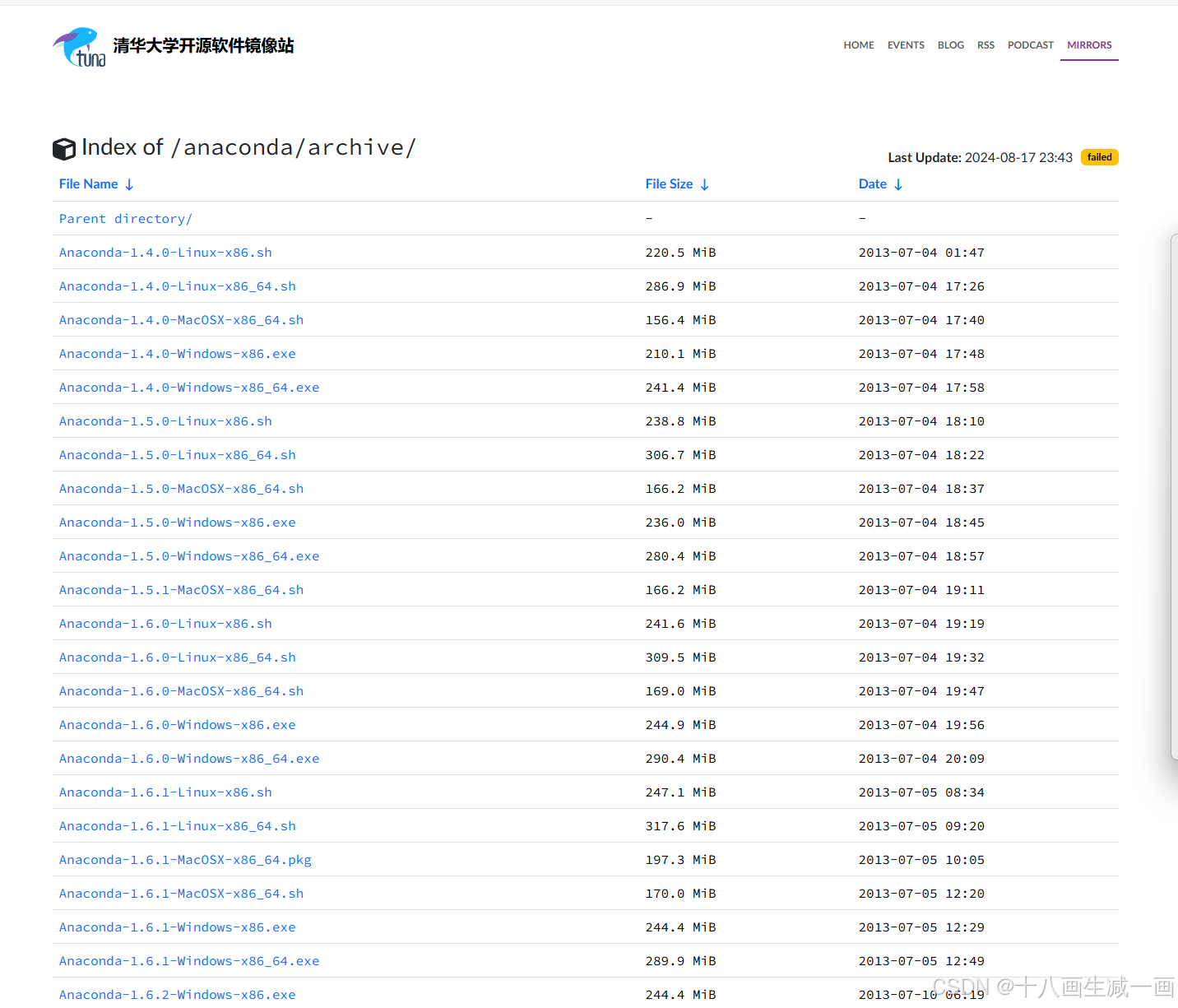1178x1008 pixels.
Task: Open the Parent directory link
Action: click(126, 219)
